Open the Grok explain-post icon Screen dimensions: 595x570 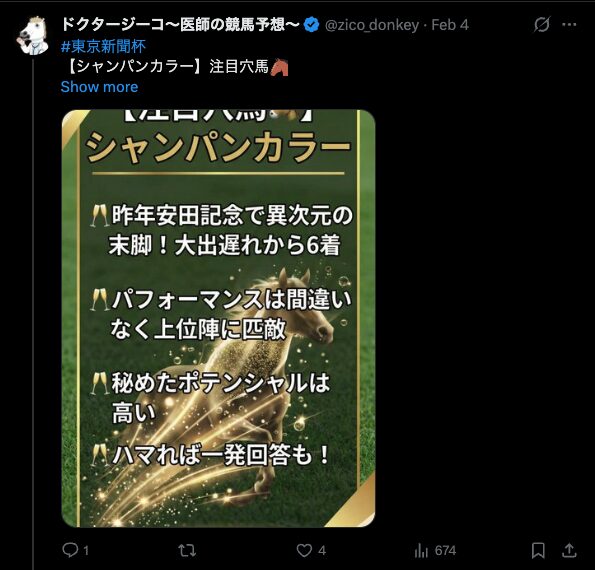[x=541, y=25]
